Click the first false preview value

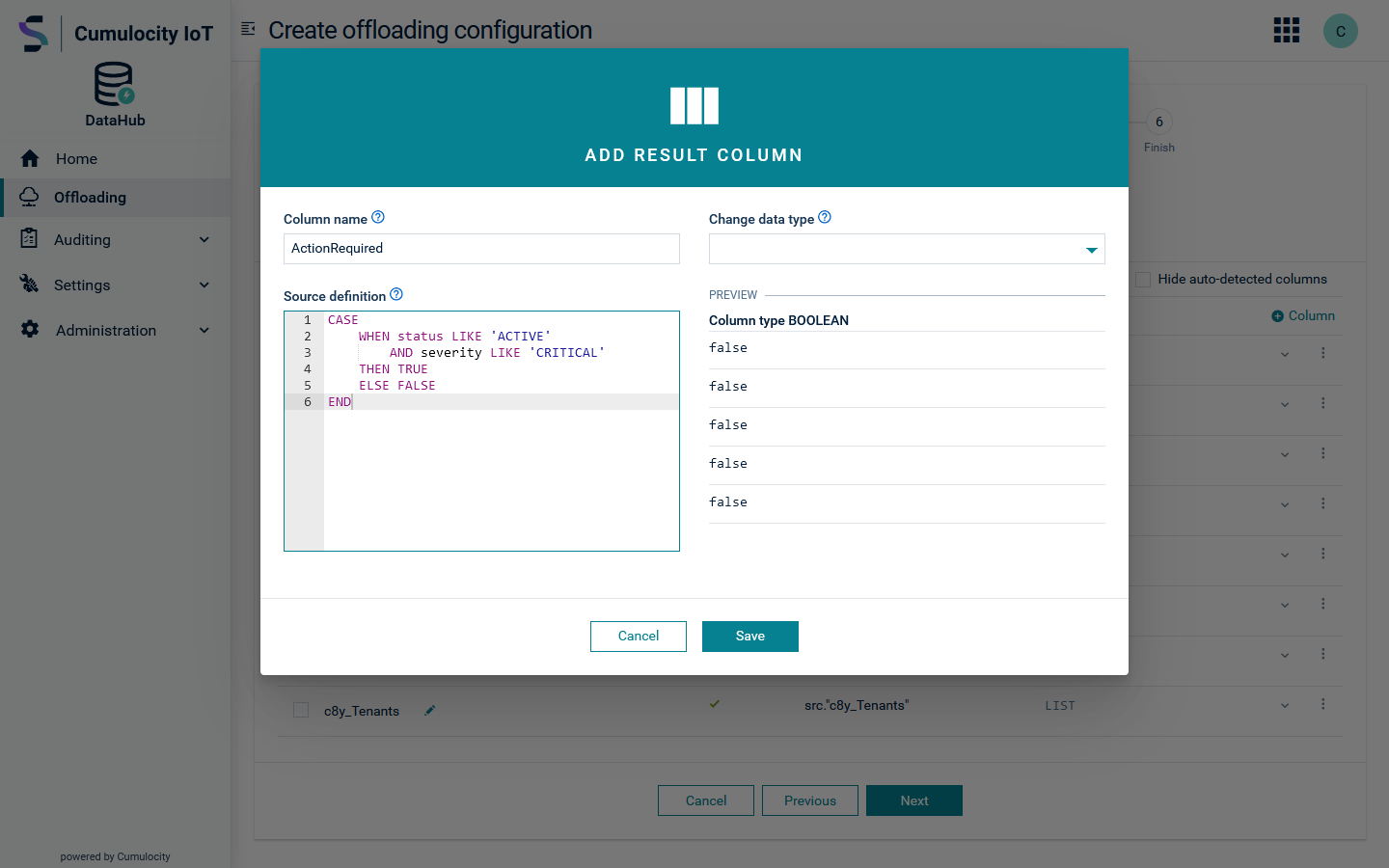[x=728, y=347]
